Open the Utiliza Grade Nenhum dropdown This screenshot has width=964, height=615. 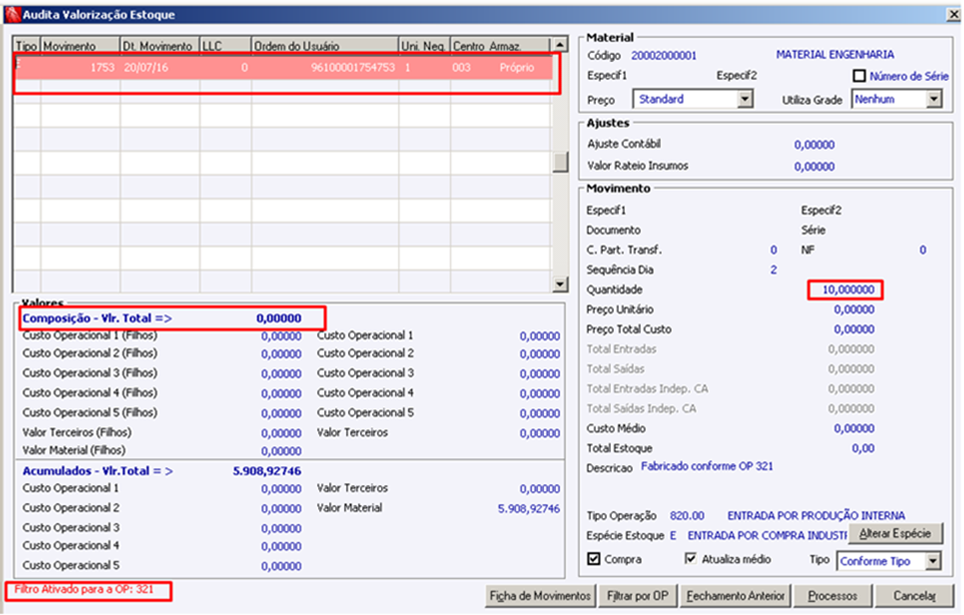(934, 99)
